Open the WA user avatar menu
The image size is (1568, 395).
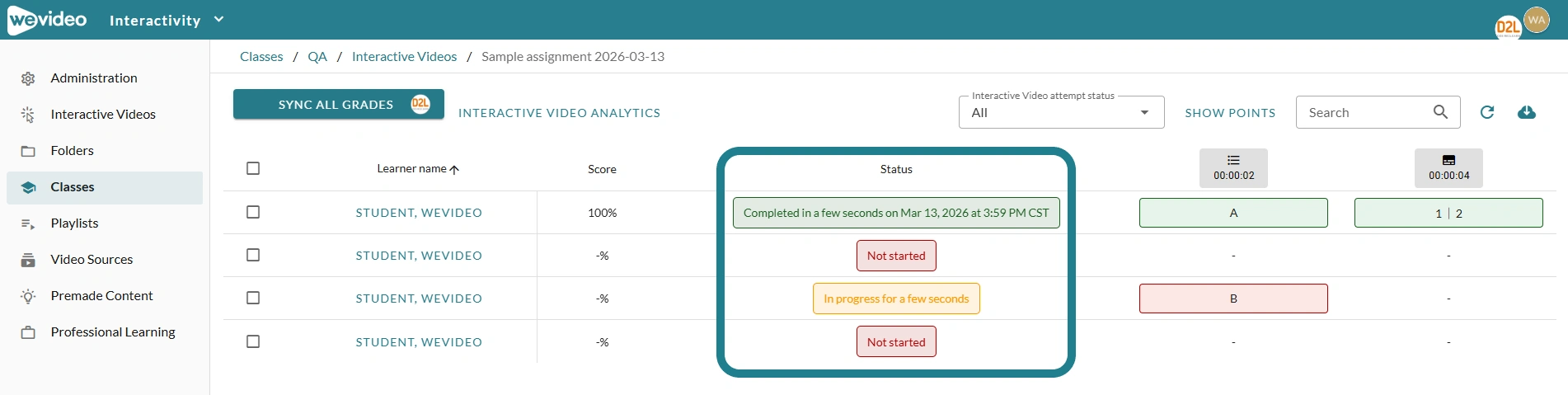[1537, 20]
